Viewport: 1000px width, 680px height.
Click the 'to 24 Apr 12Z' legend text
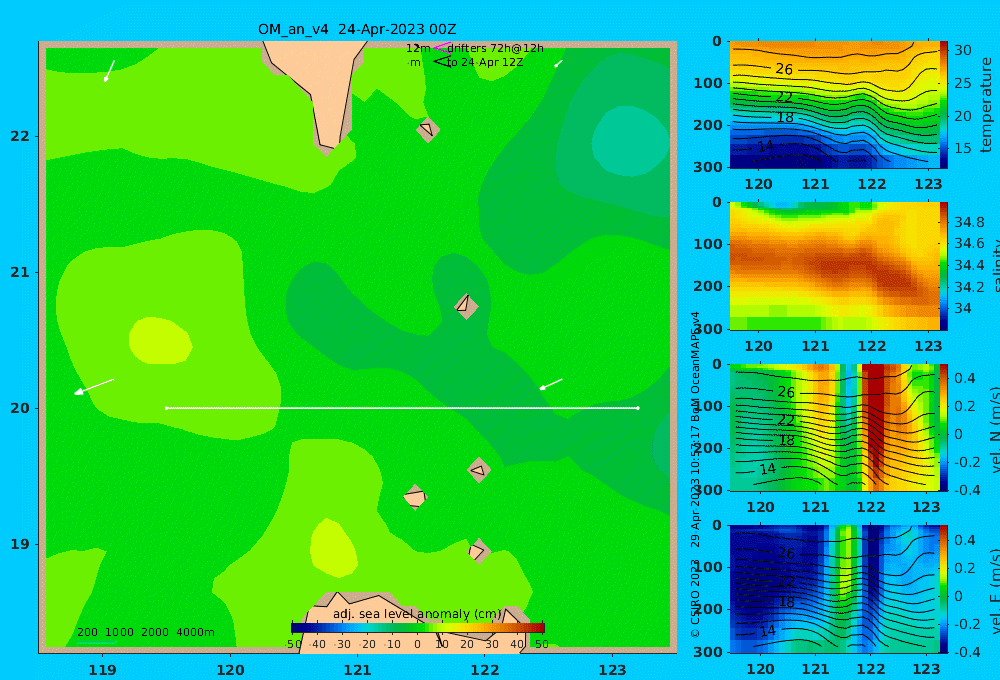pos(485,62)
